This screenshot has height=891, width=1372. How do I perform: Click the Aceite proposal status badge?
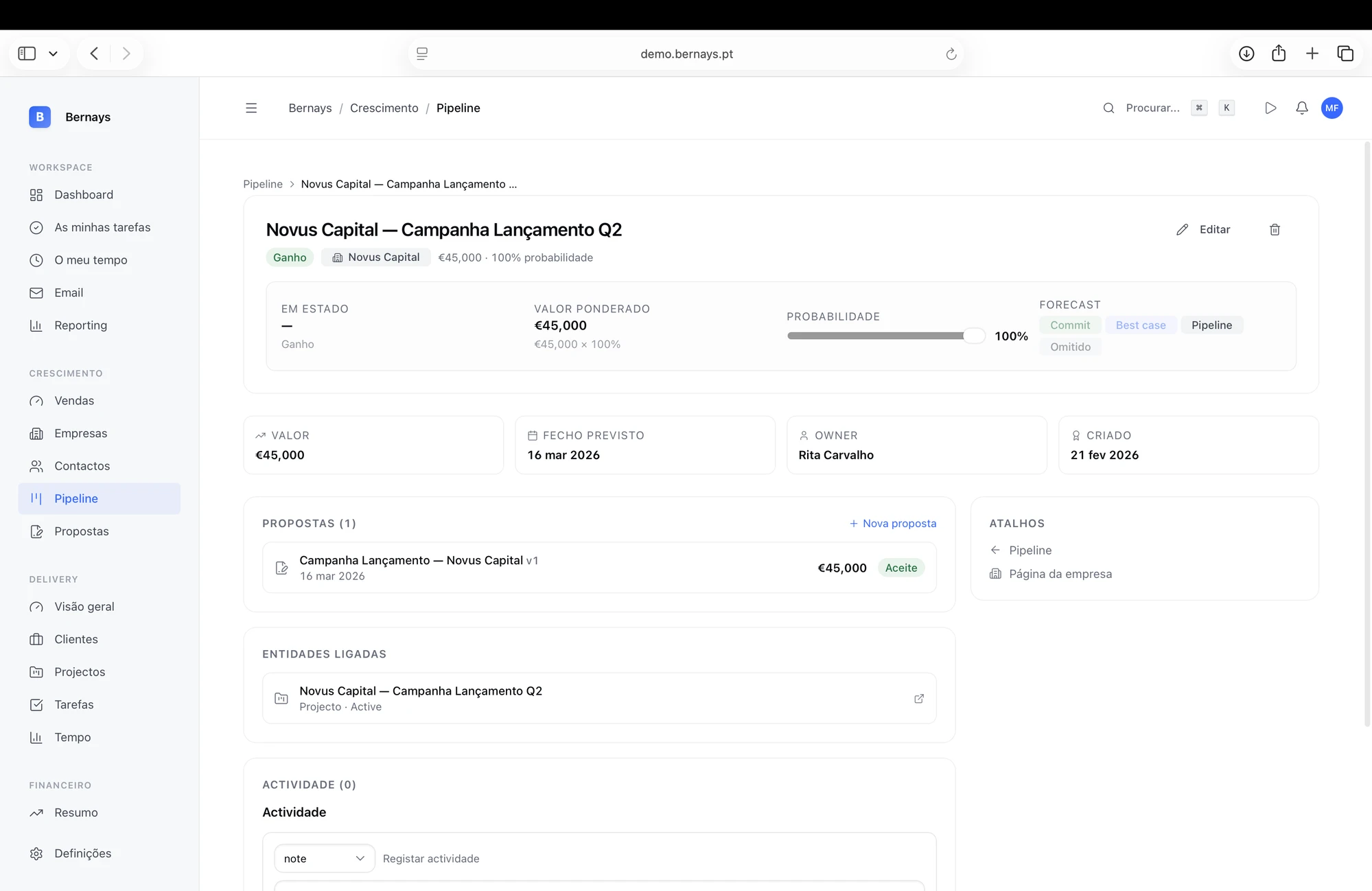(901, 568)
